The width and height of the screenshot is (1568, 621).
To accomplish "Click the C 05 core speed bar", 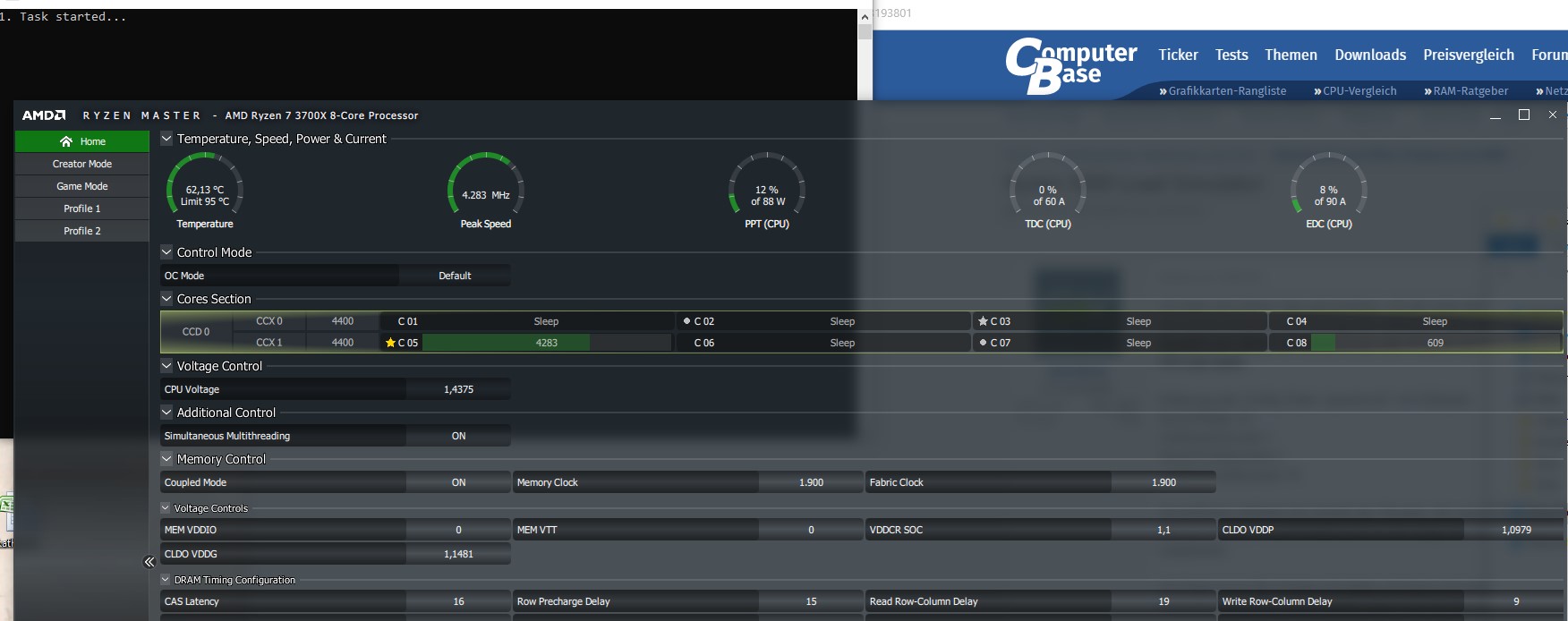I will point(546,343).
